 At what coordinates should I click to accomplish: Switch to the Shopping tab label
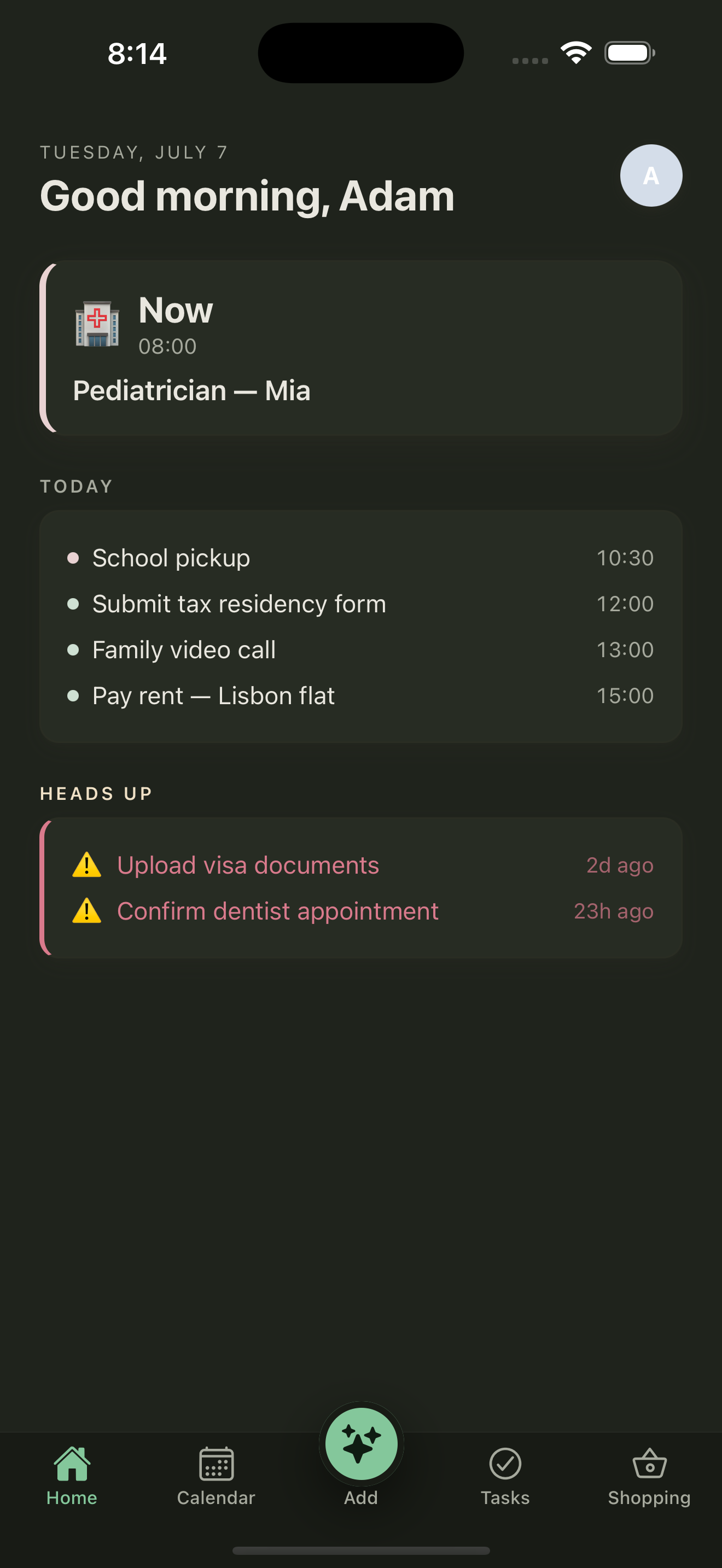(x=650, y=1498)
